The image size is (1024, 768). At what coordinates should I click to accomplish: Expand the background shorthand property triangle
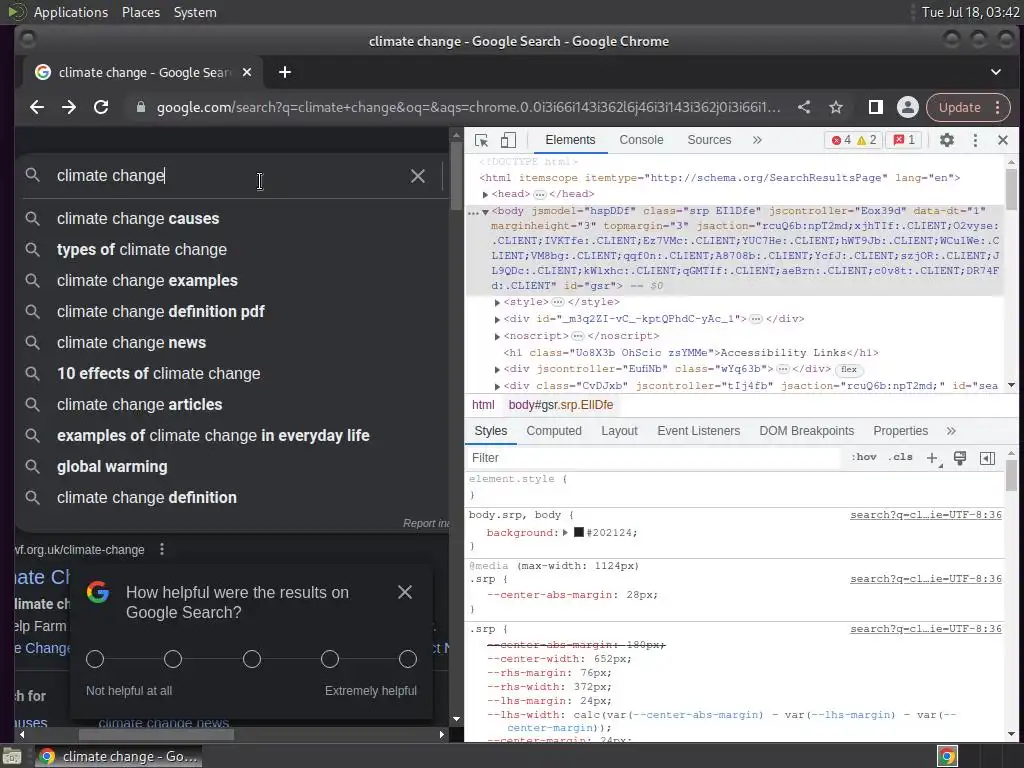coord(566,533)
